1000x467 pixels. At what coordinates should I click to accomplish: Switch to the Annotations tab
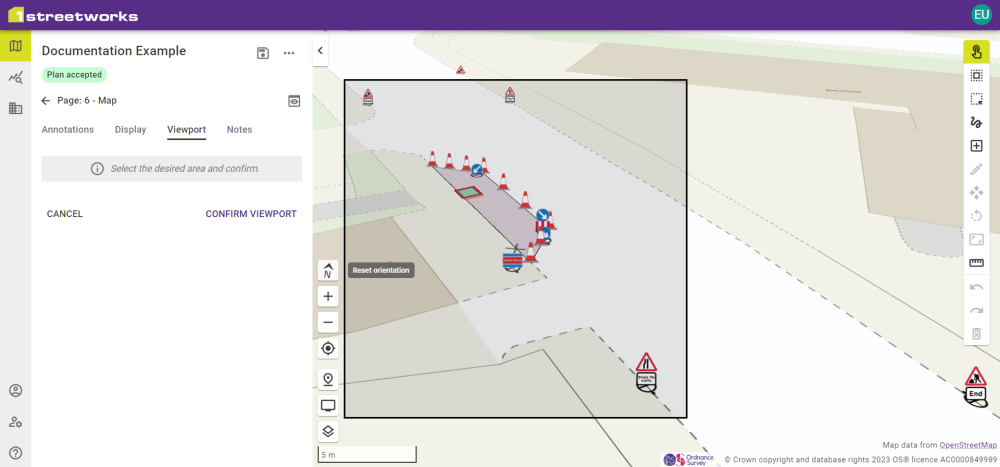click(x=68, y=130)
